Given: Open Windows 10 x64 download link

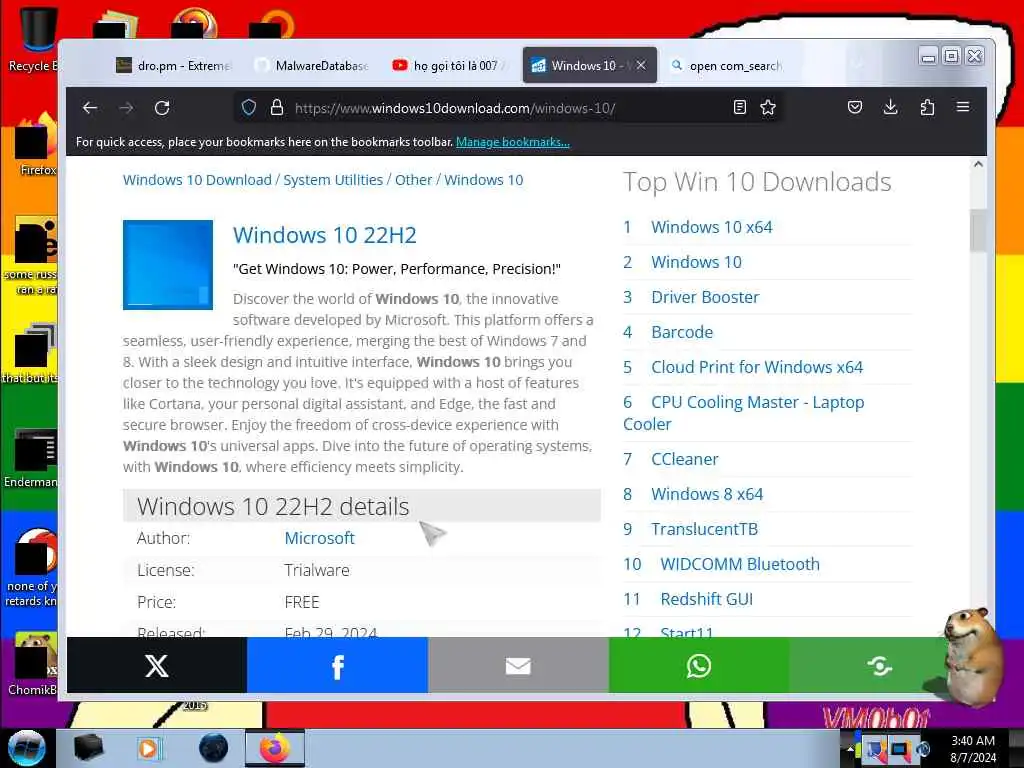Looking at the screenshot, I should click(x=712, y=227).
